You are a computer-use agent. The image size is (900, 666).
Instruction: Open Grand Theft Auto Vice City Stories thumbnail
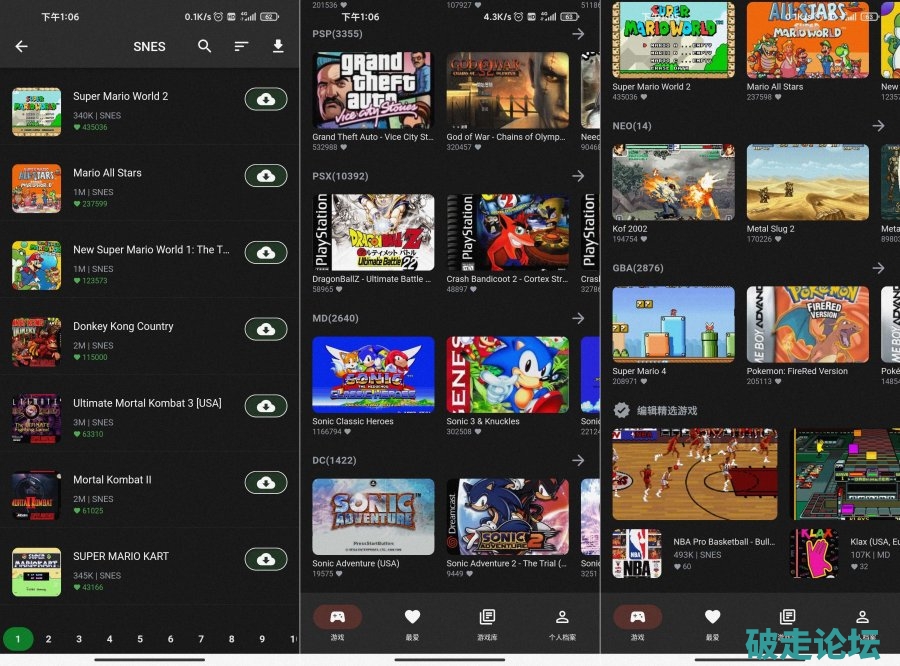click(373, 90)
